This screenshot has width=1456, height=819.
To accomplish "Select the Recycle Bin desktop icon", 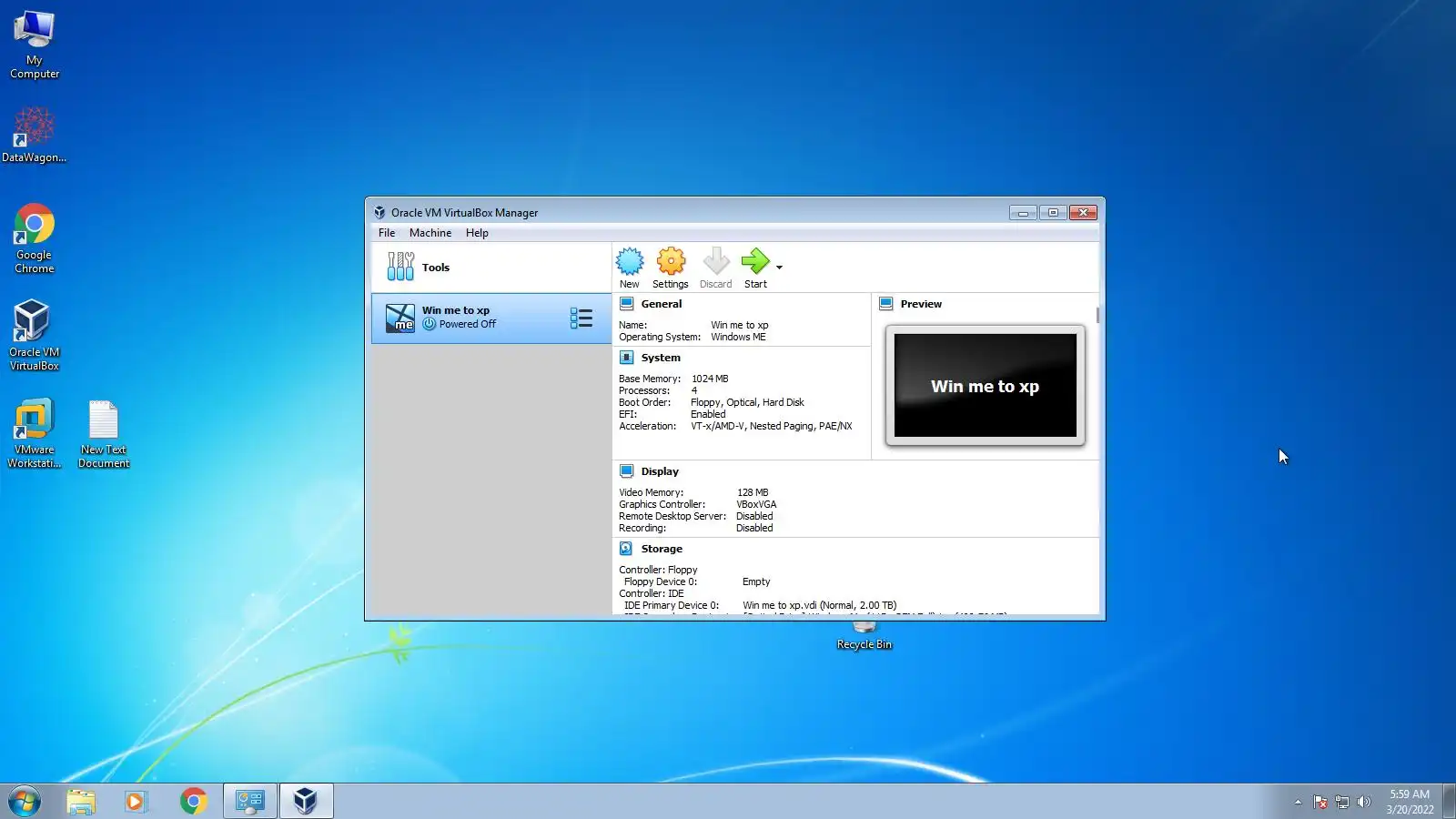I will [x=864, y=636].
